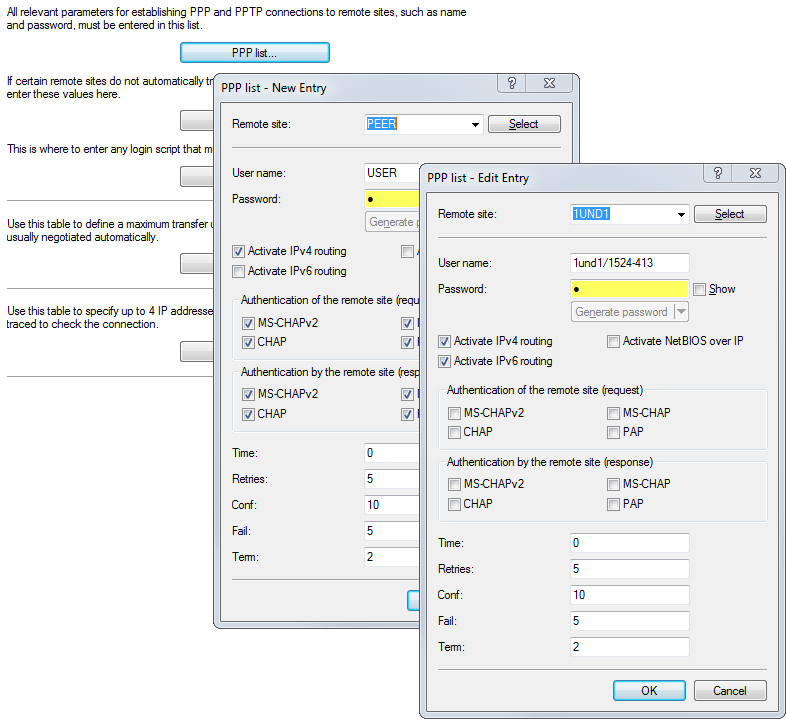786x719 pixels.
Task: Close the PPP list Edit Entry dialog
Action: coord(755,174)
